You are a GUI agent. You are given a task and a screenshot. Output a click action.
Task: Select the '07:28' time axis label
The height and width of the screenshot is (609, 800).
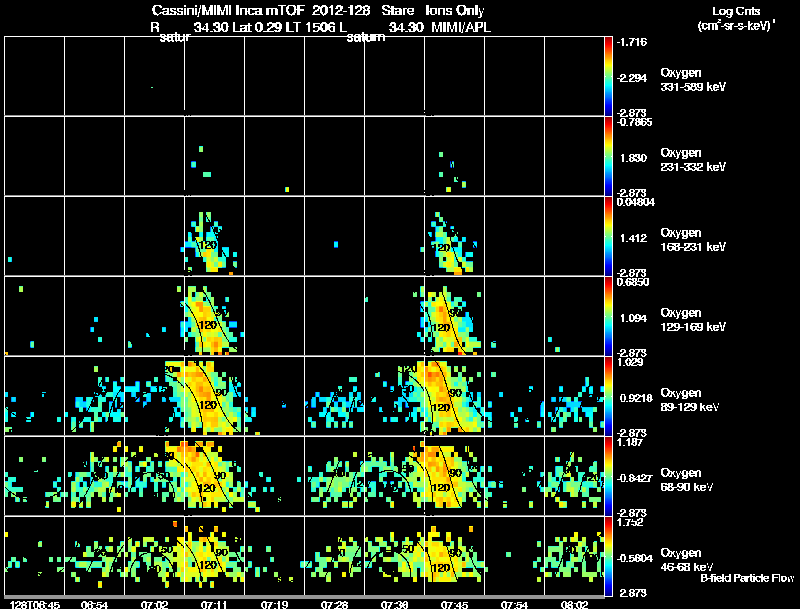[335, 605]
